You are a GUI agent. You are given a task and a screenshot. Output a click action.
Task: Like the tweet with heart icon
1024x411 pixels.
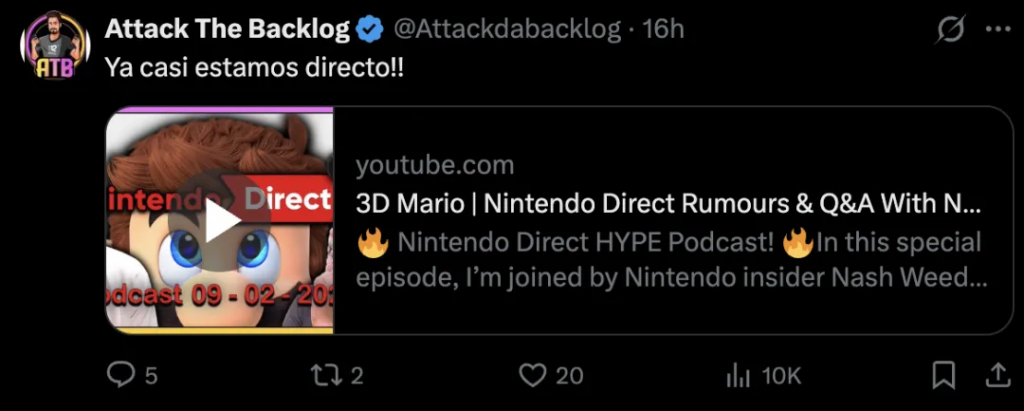pos(534,376)
